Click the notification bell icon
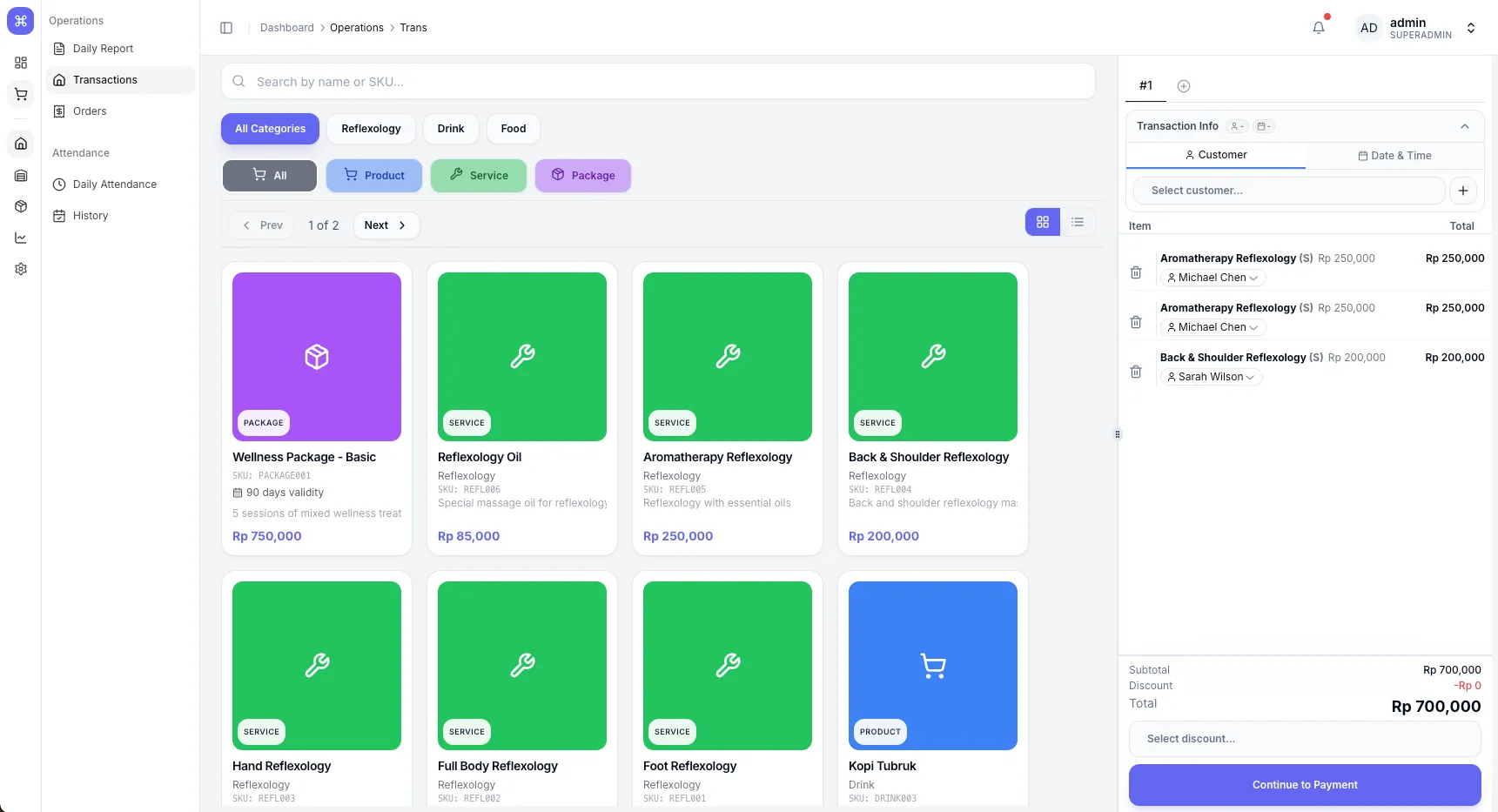The height and width of the screenshot is (812, 1498). (1319, 28)
